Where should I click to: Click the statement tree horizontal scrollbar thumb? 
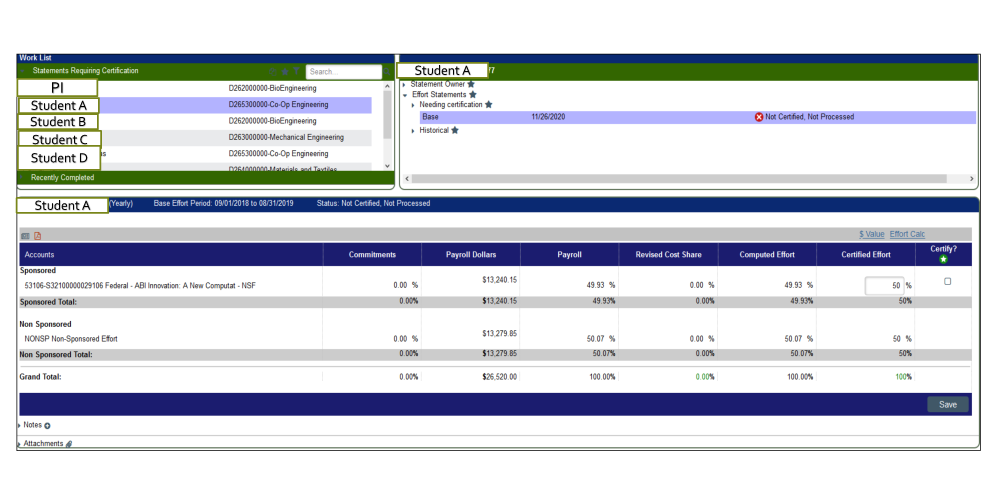point(678,179)
